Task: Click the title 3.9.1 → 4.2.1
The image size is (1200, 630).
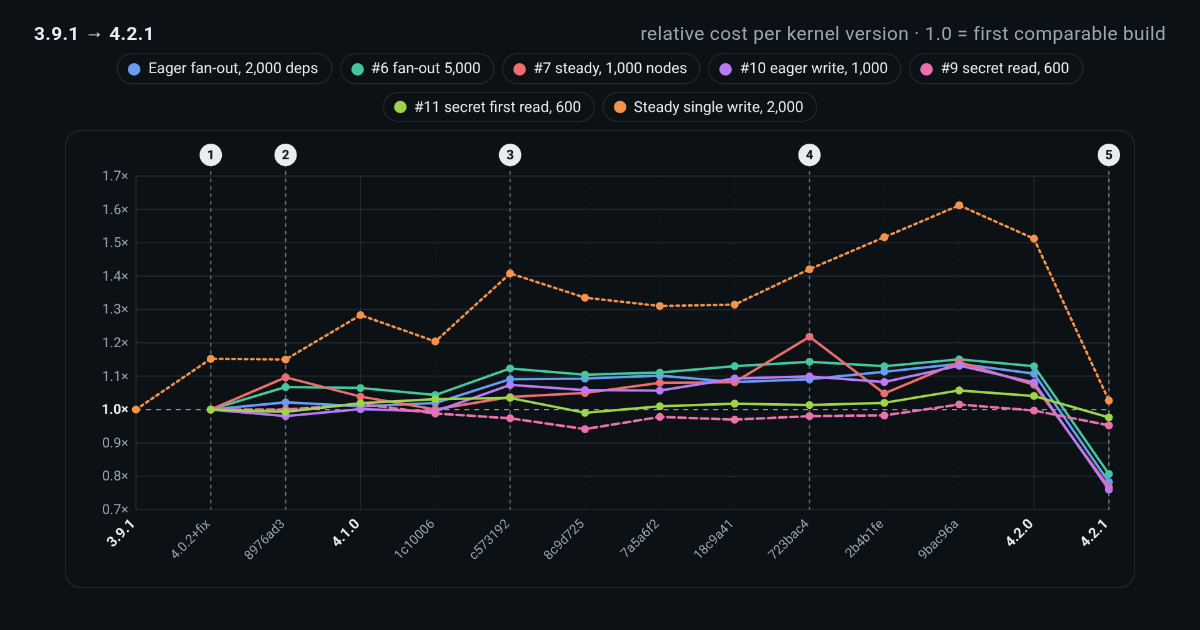Action: tap(94, 34)
